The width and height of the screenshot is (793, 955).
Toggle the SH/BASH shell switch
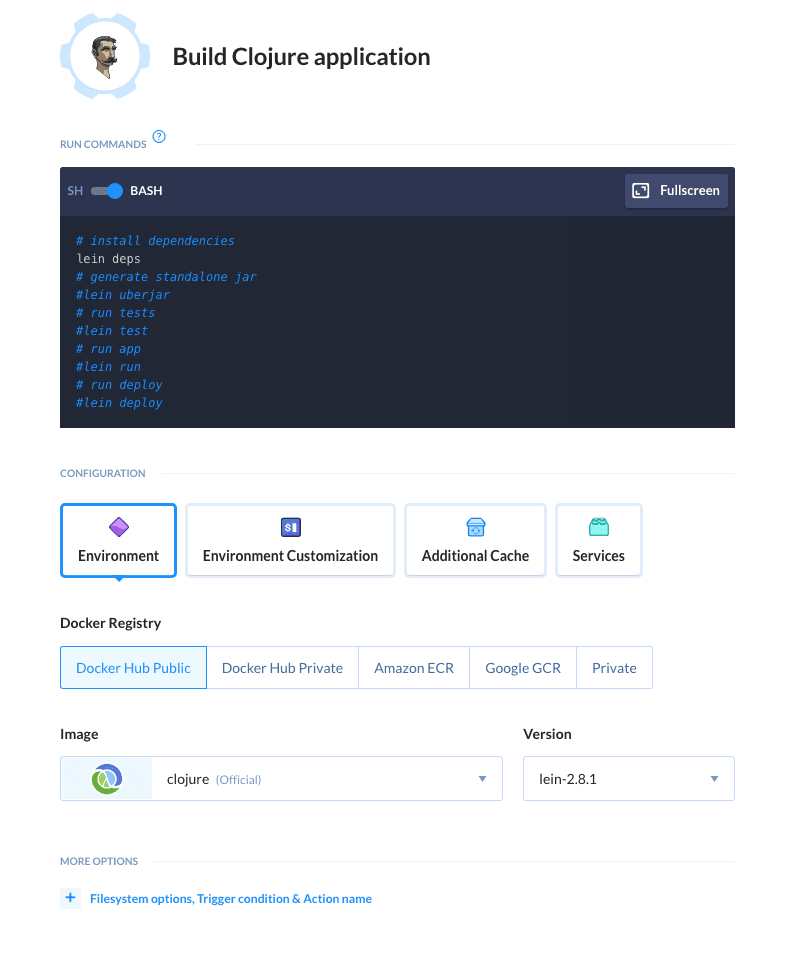coord(106,191)
